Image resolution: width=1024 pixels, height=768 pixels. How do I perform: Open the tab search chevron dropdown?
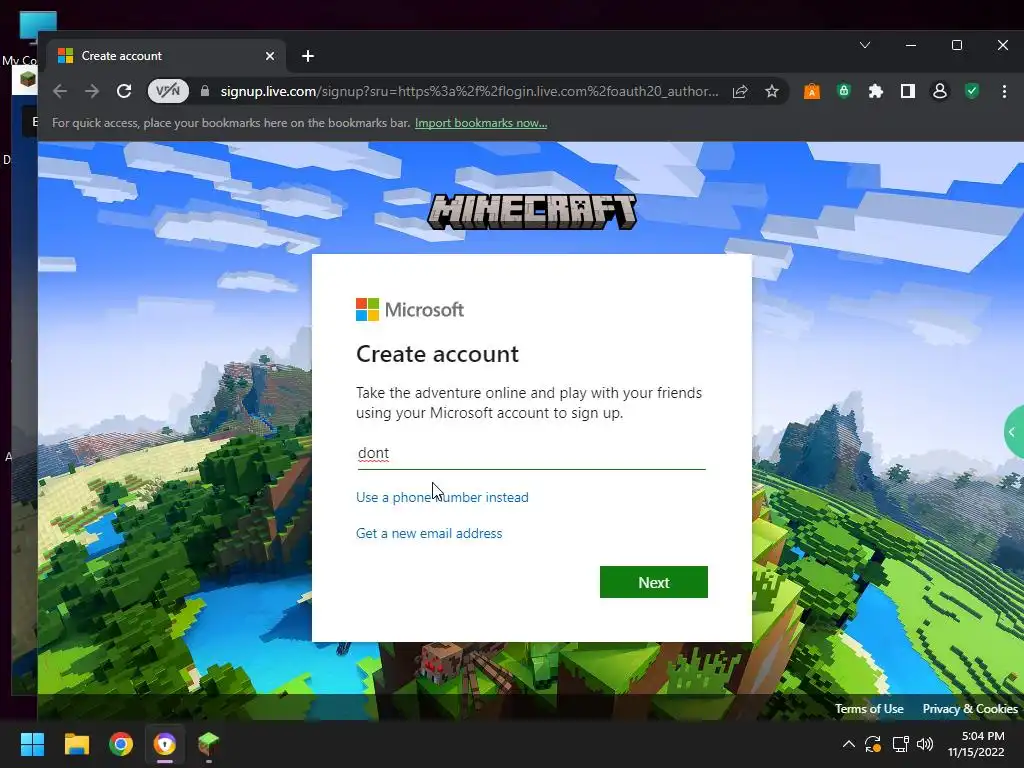click(x=865, y=45)
